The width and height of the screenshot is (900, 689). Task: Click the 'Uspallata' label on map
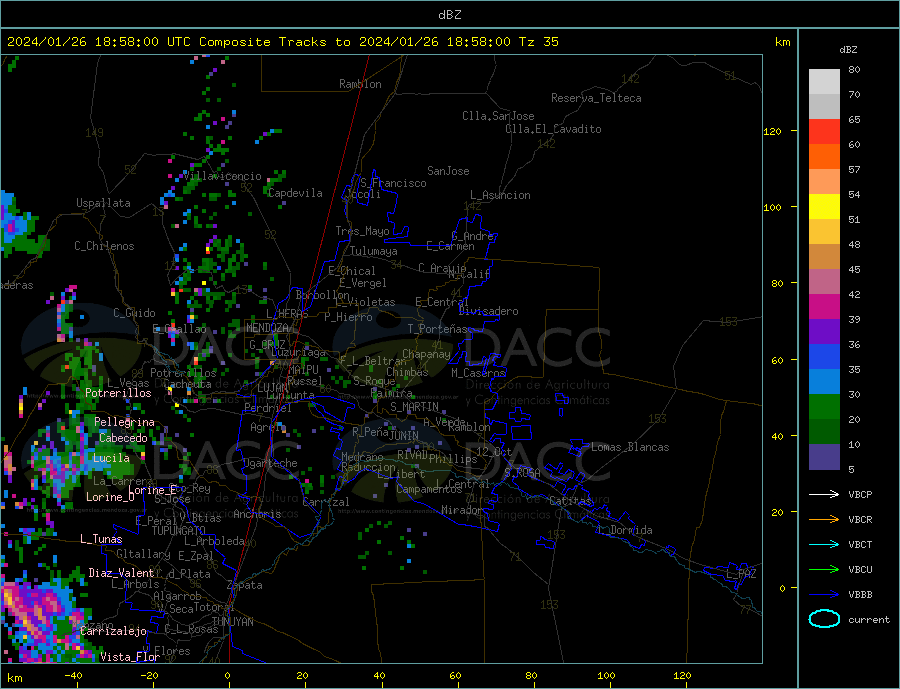pyautogui.click(x=103, y=203)
